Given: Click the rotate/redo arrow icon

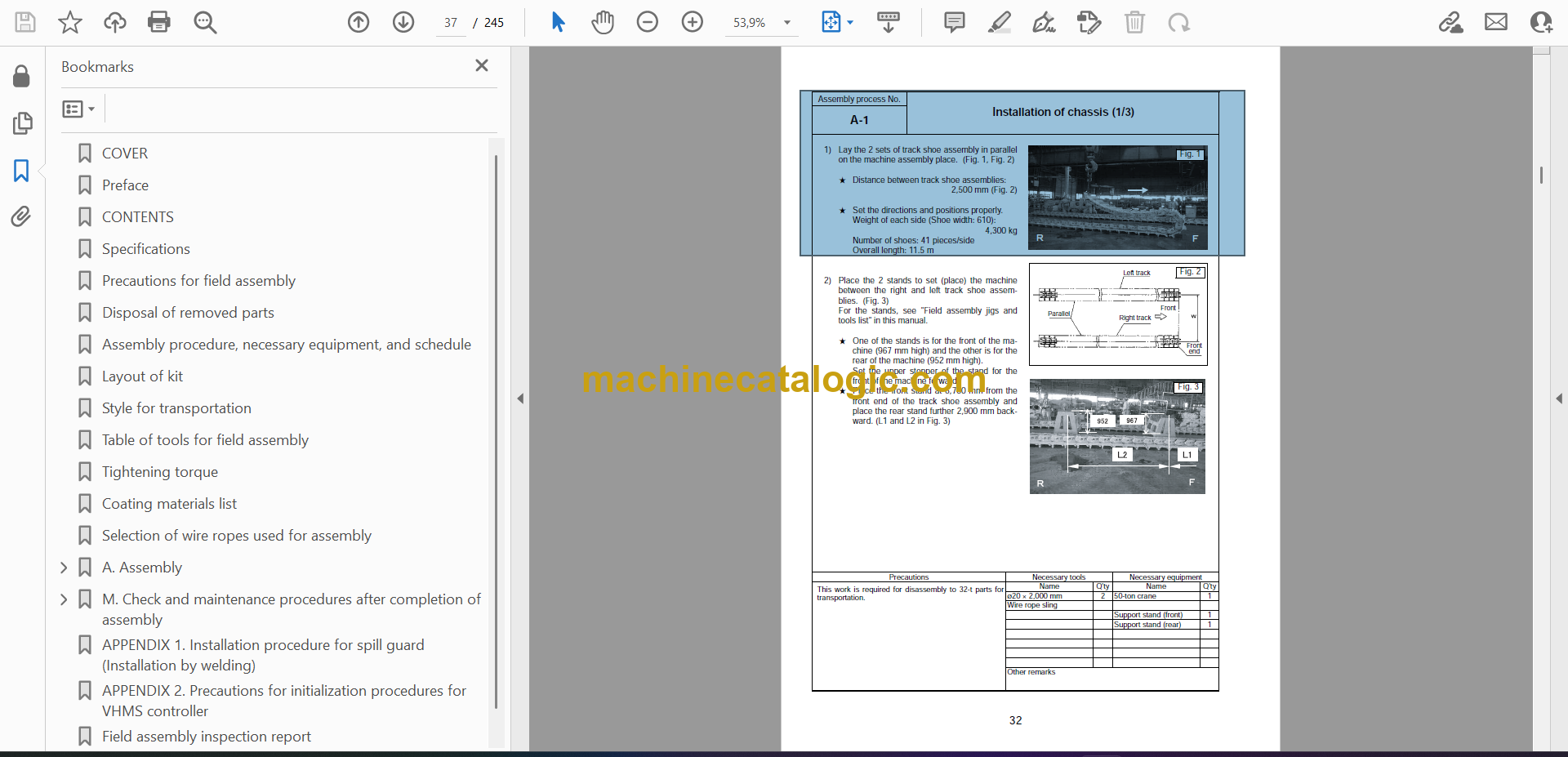Looking at the screenshot, I should tap(1178, 22).
